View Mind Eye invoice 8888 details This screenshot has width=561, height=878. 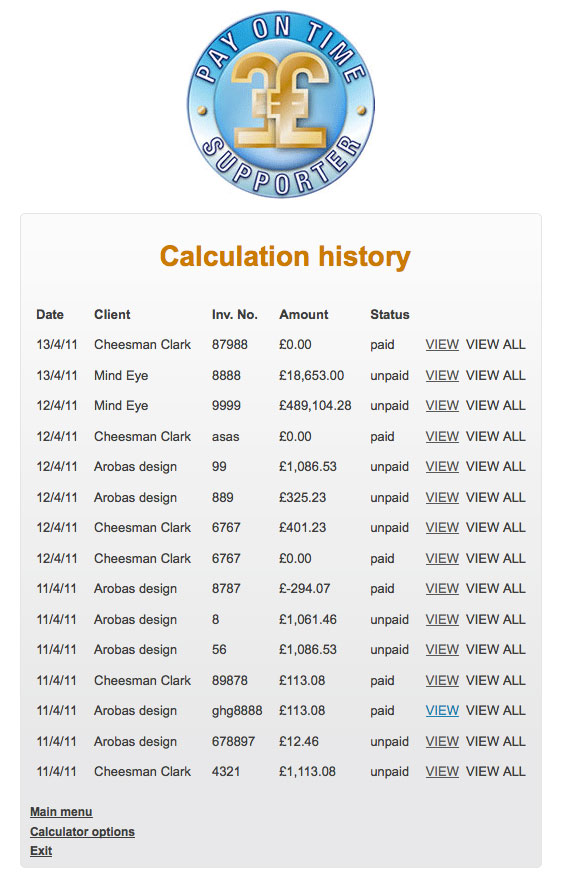click(442, 375)
